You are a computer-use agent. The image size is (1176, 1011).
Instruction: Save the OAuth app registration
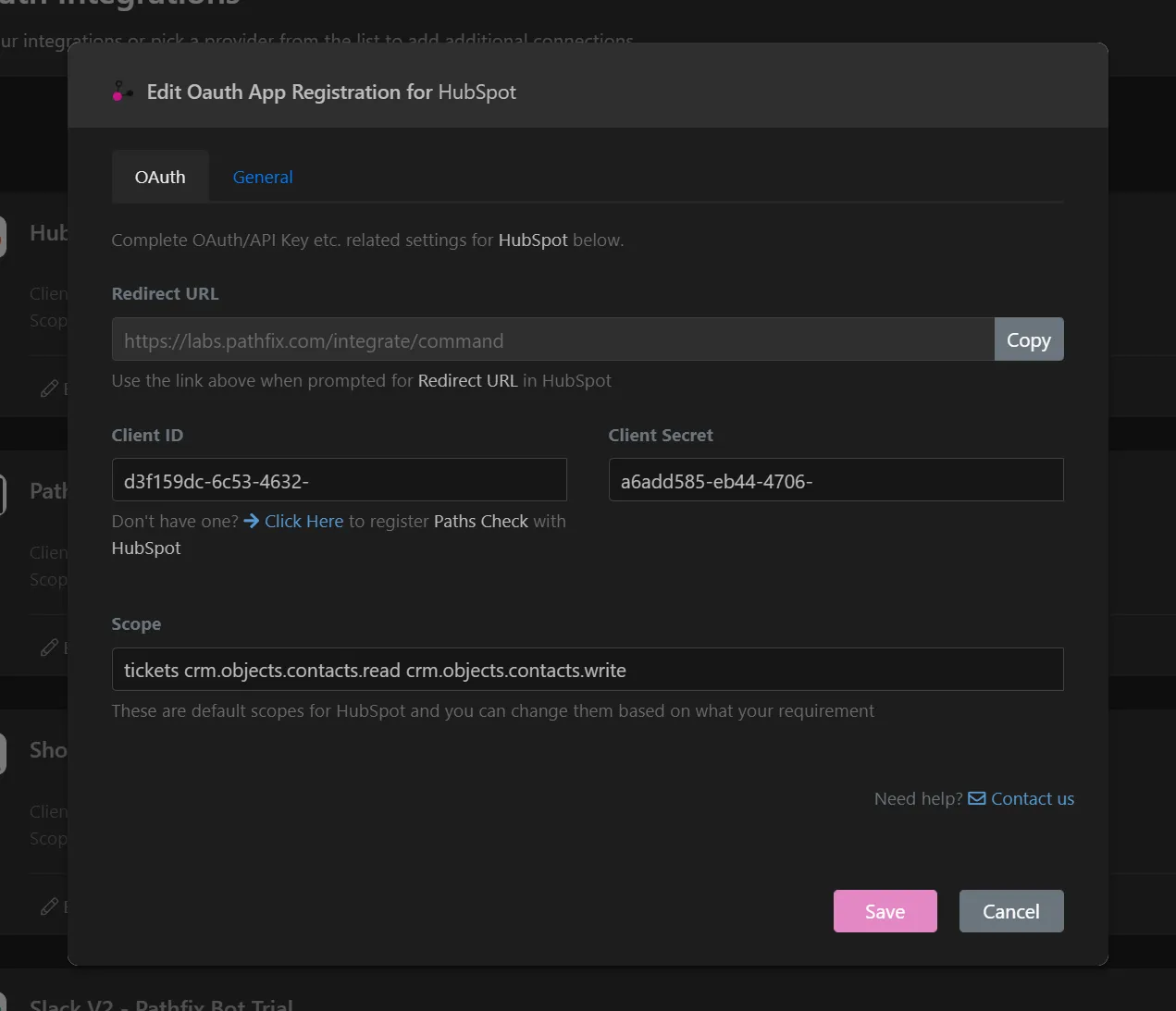point(885,911)
